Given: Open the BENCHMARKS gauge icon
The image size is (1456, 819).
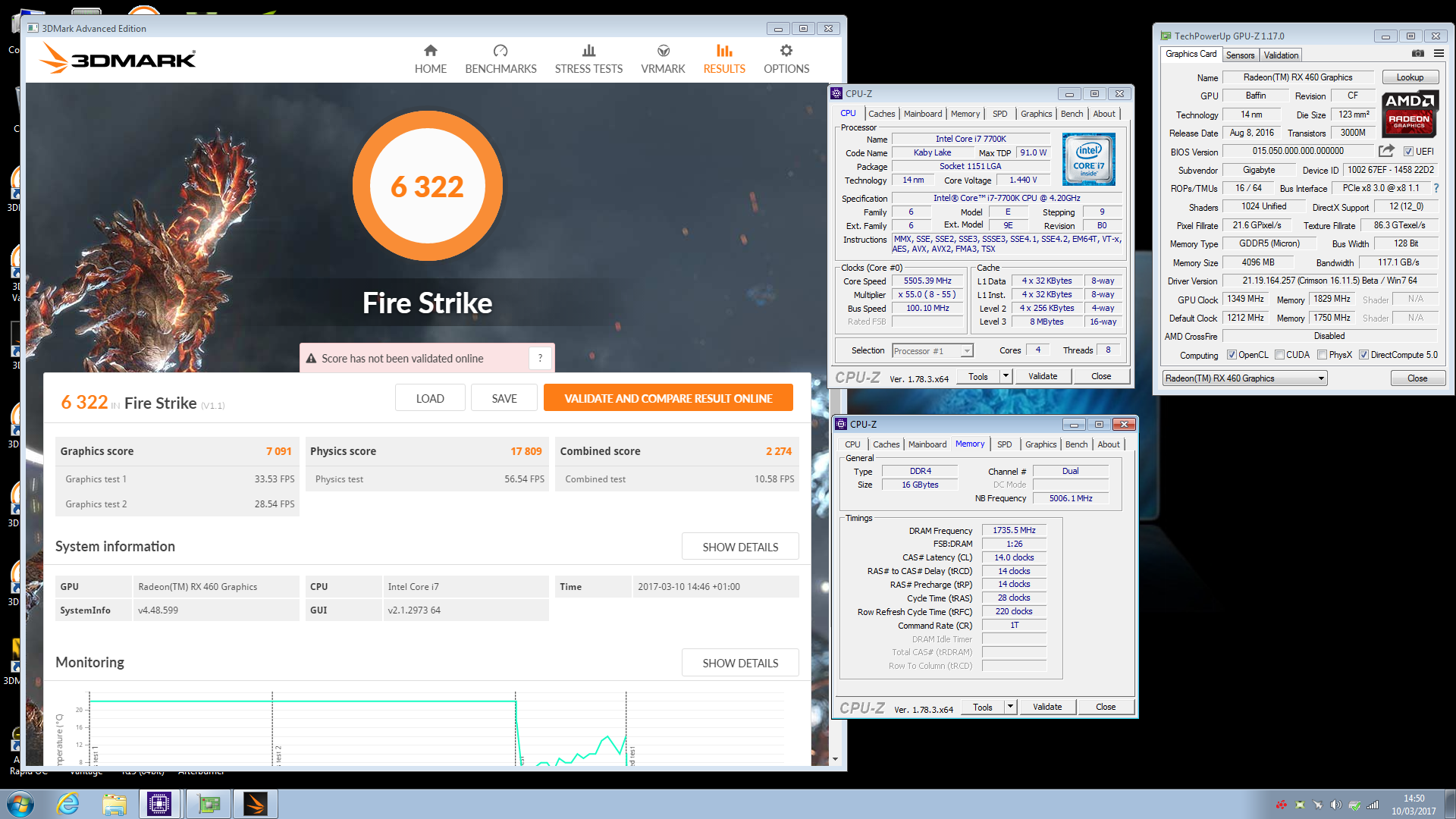Looking at the screenshot, I should click(x=500, y=51).
